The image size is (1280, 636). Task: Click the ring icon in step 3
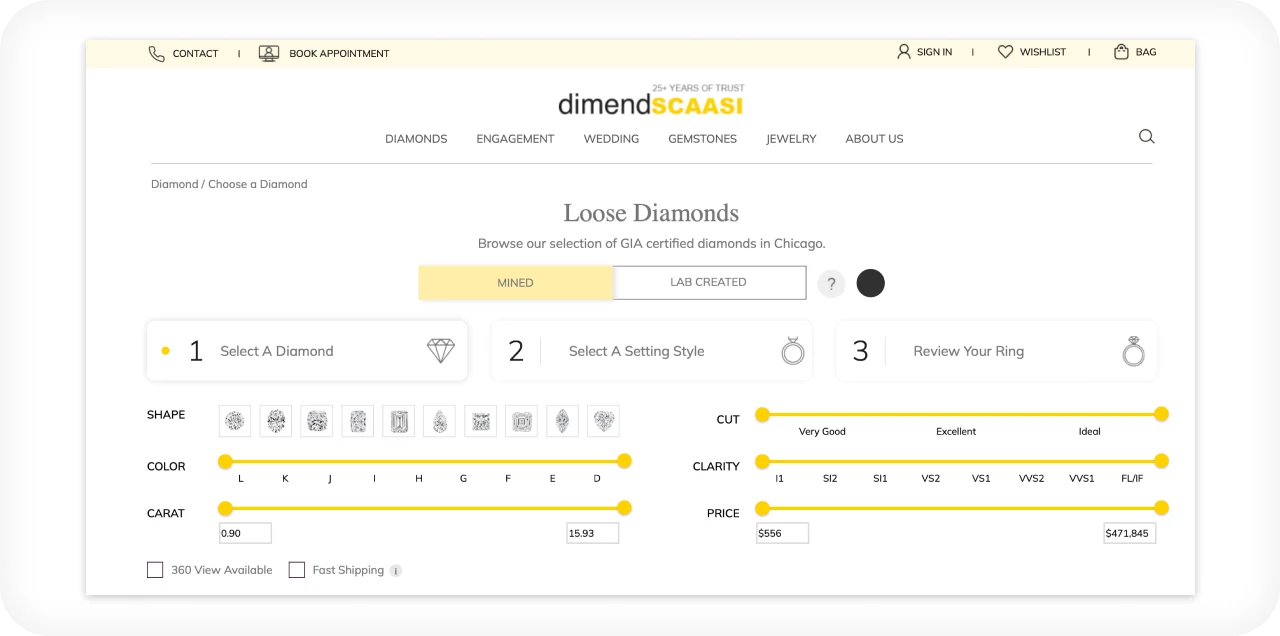coord(1133,350)
